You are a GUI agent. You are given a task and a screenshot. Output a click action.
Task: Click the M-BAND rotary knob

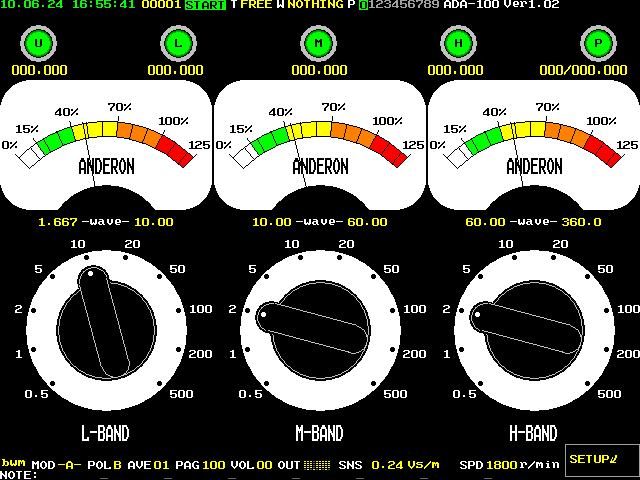tap(320, 324)
